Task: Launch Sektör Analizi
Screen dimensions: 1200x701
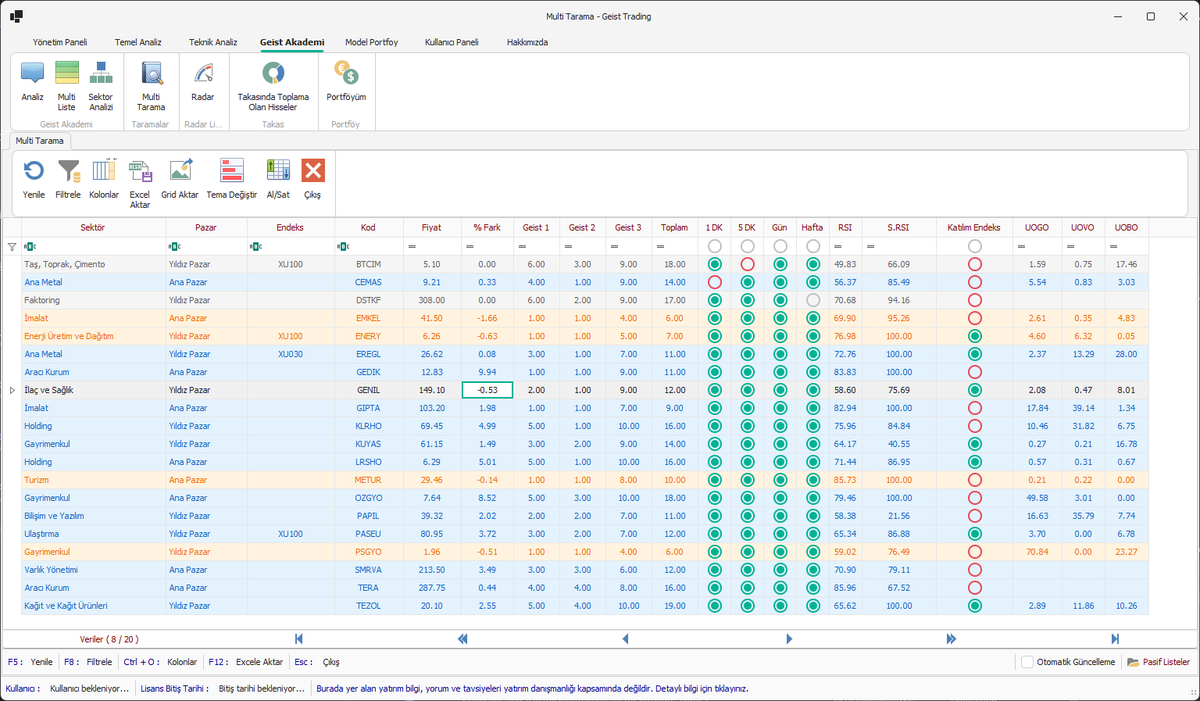Action: 101,84
